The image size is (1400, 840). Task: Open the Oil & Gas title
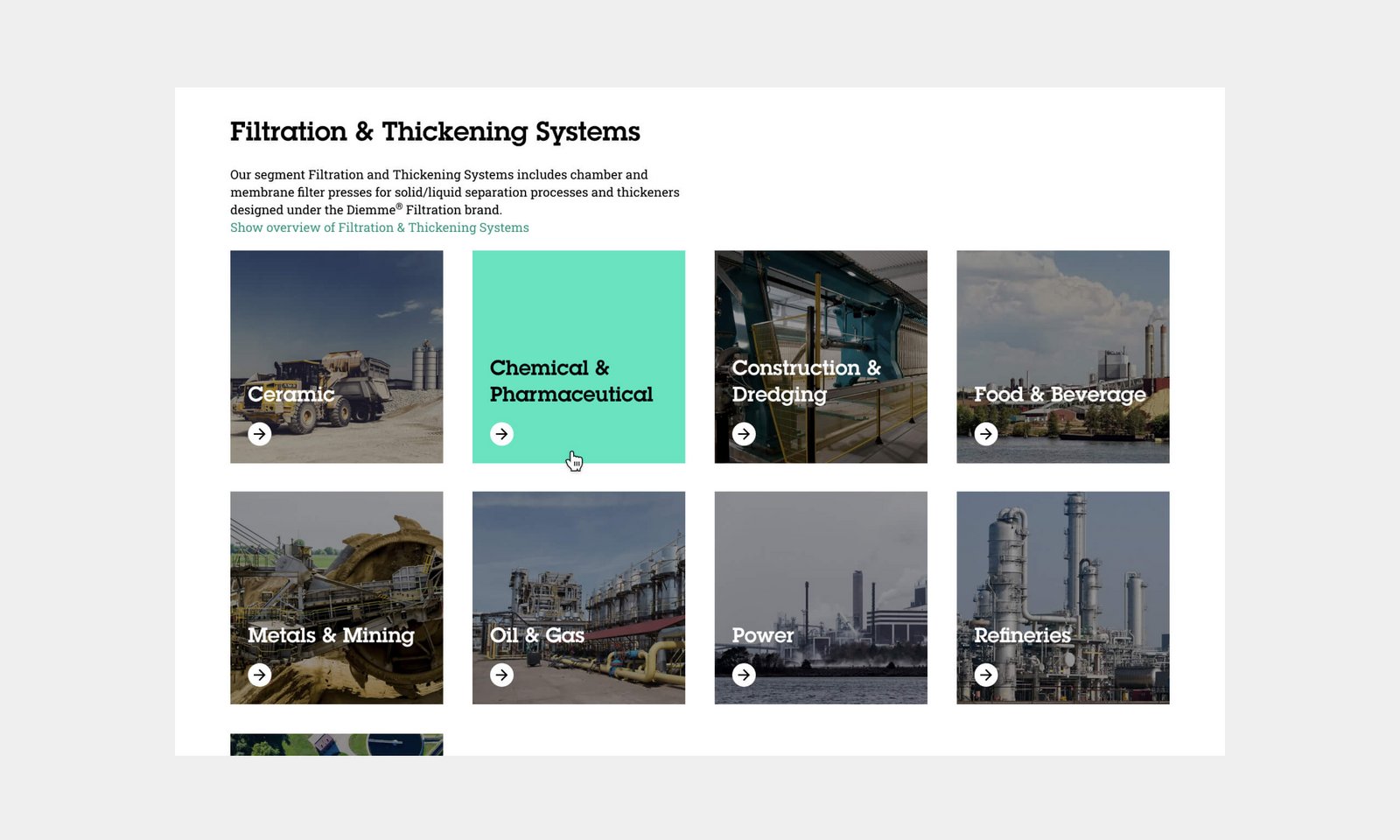pos(537,635)
